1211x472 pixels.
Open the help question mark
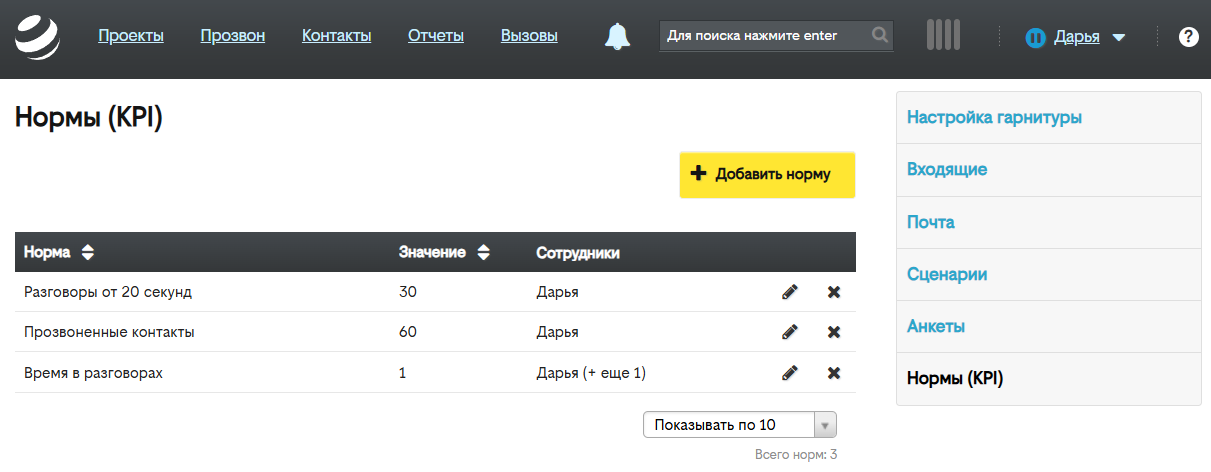1188,37
